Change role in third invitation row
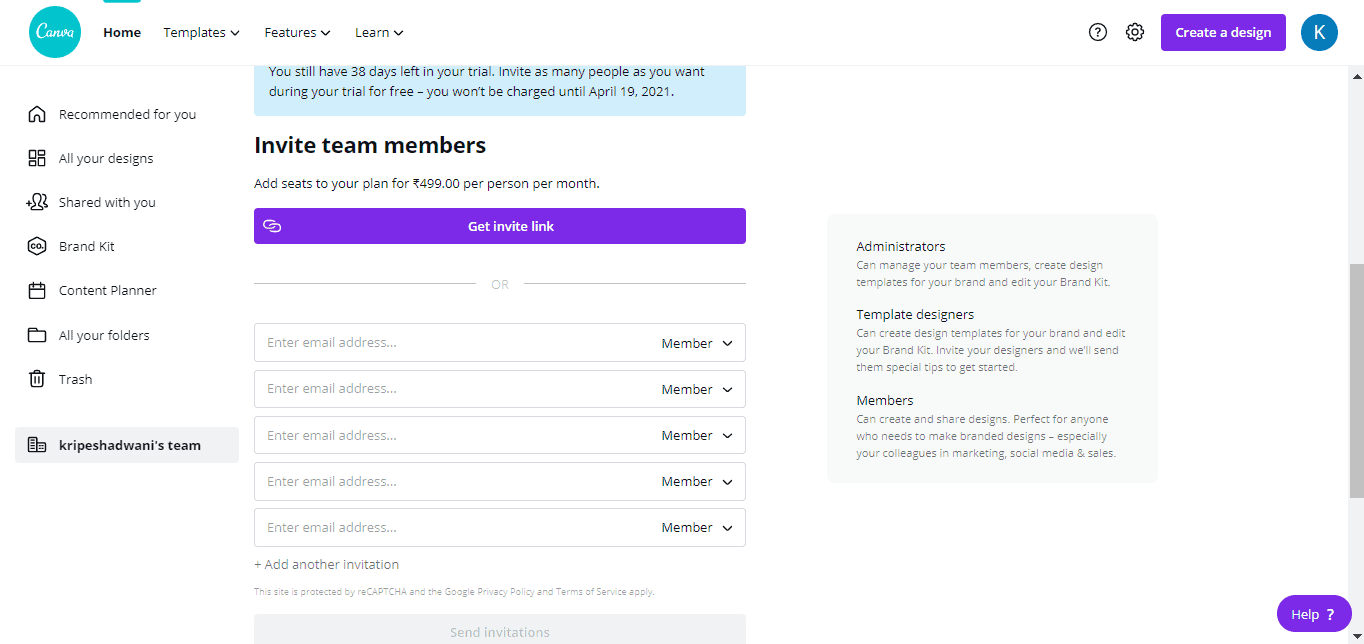Image resolution: width=1364 pixels, height=644 pixels. (x=697, y=435)
